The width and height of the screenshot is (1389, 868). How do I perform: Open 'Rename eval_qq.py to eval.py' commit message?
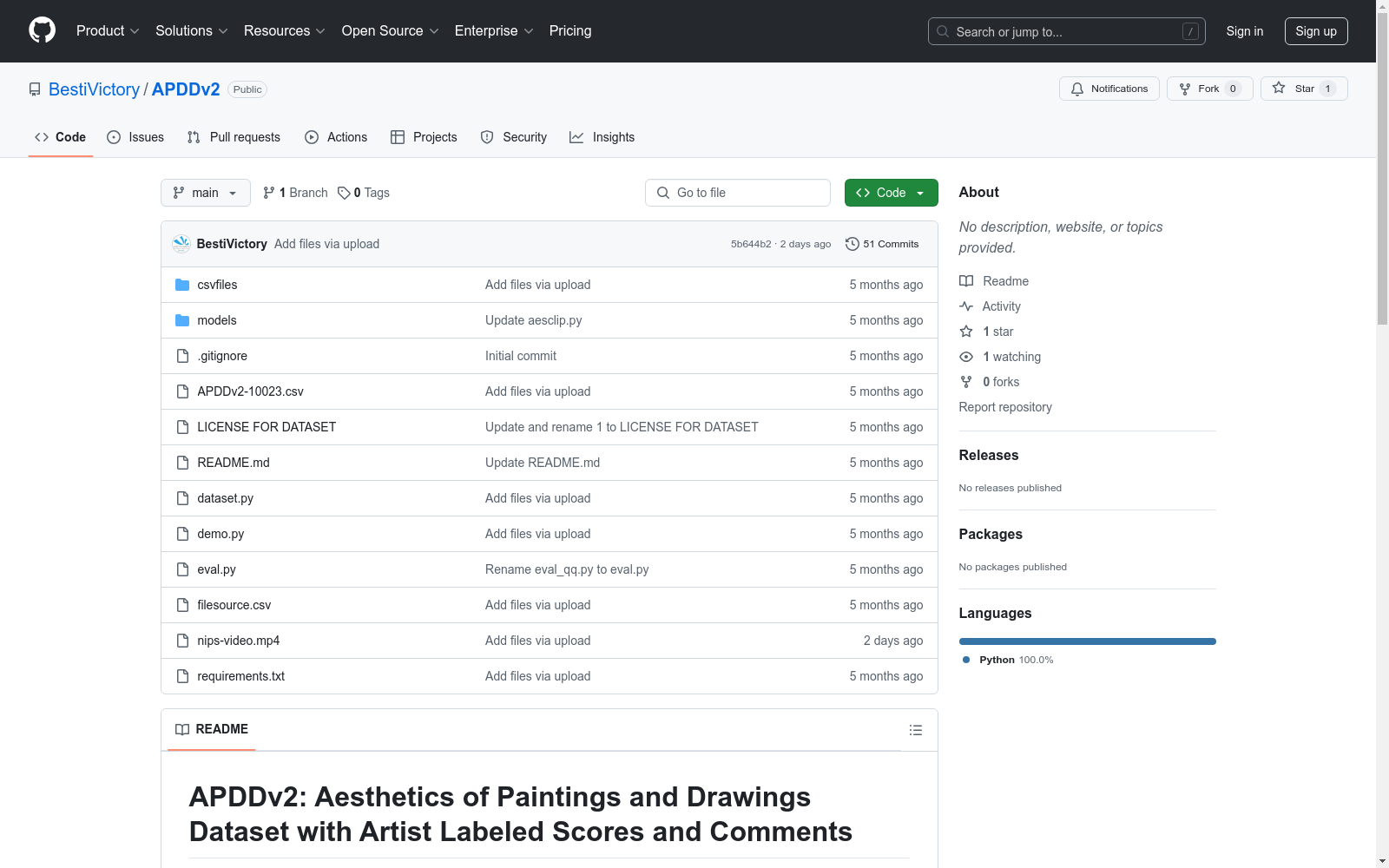pos(567,569)
